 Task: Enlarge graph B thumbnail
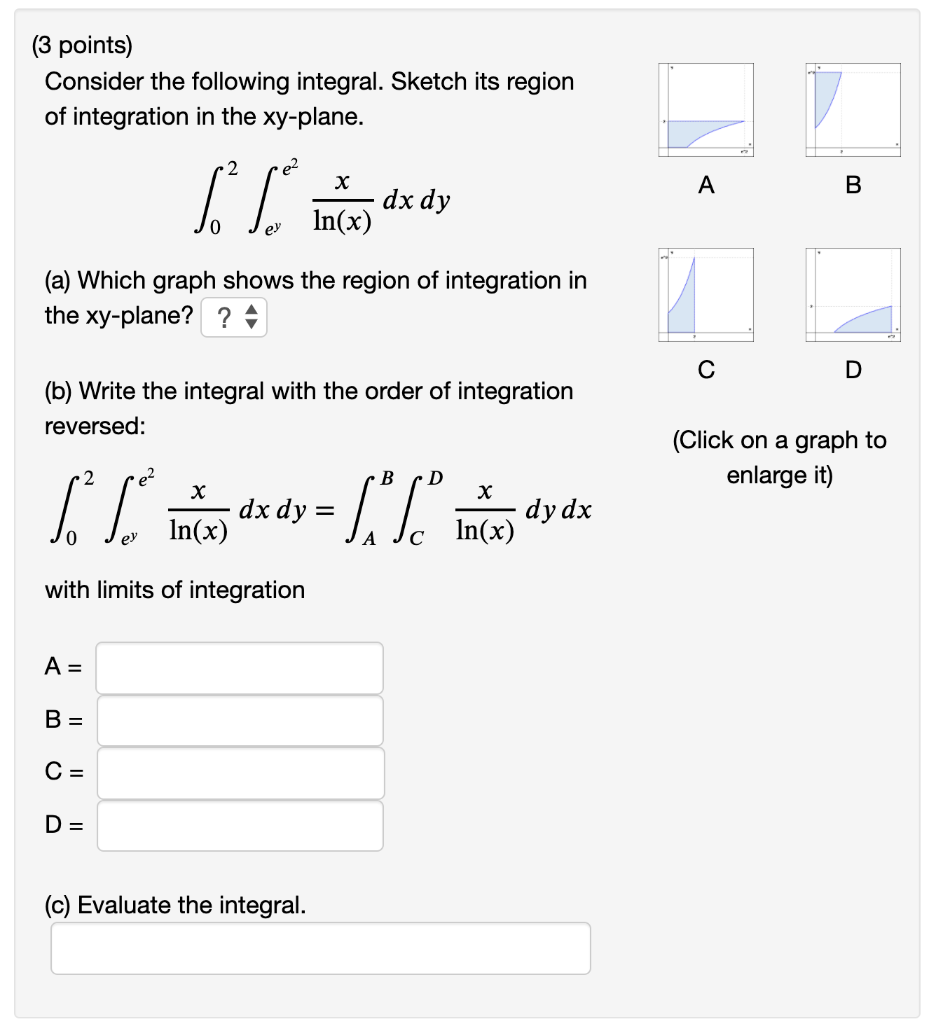pyautogui.click(x=851, y=109)
